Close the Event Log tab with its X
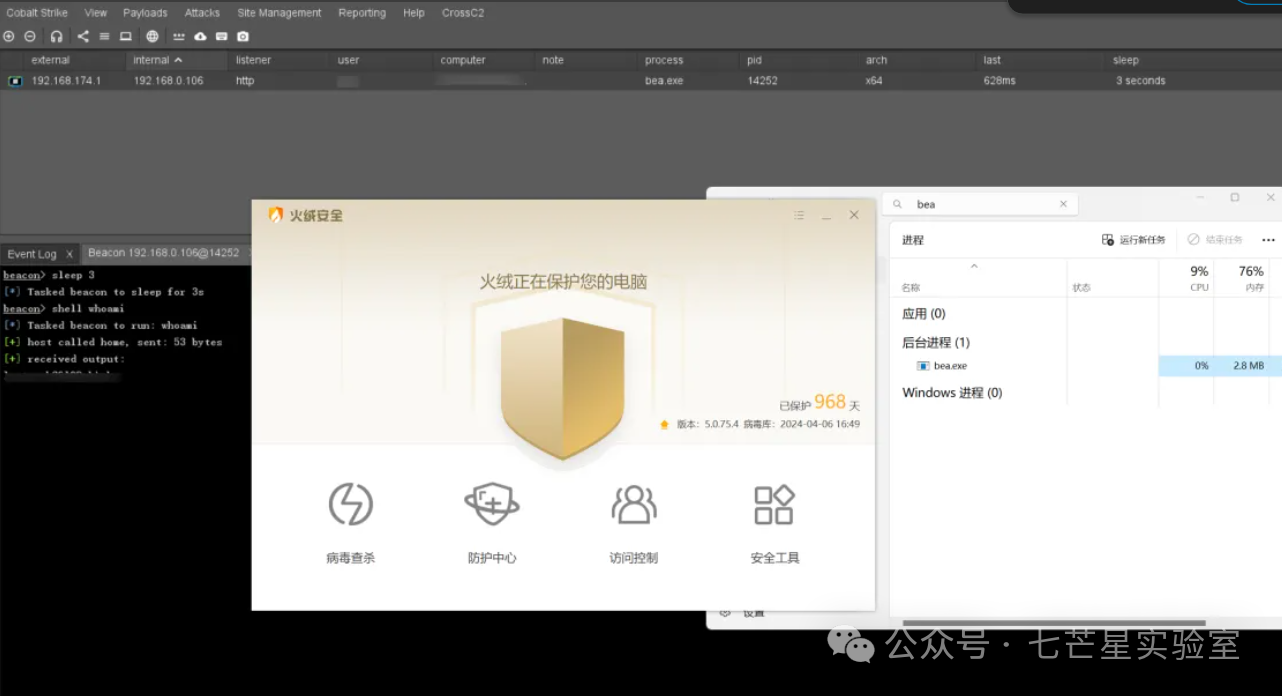 [x=70, y=254]
